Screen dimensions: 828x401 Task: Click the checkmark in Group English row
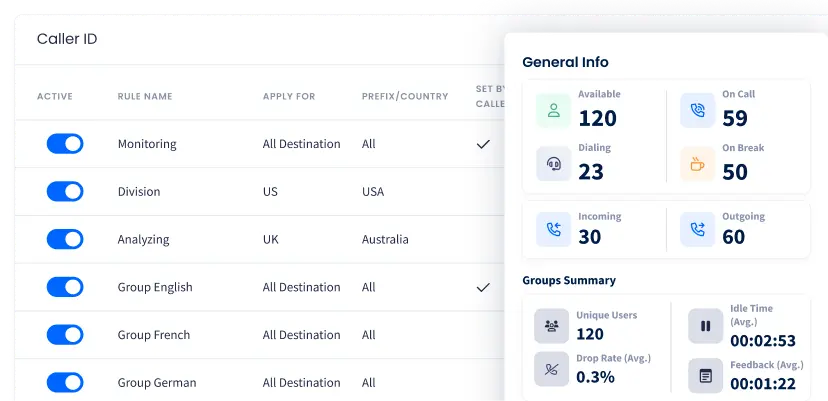coord(483,287)
